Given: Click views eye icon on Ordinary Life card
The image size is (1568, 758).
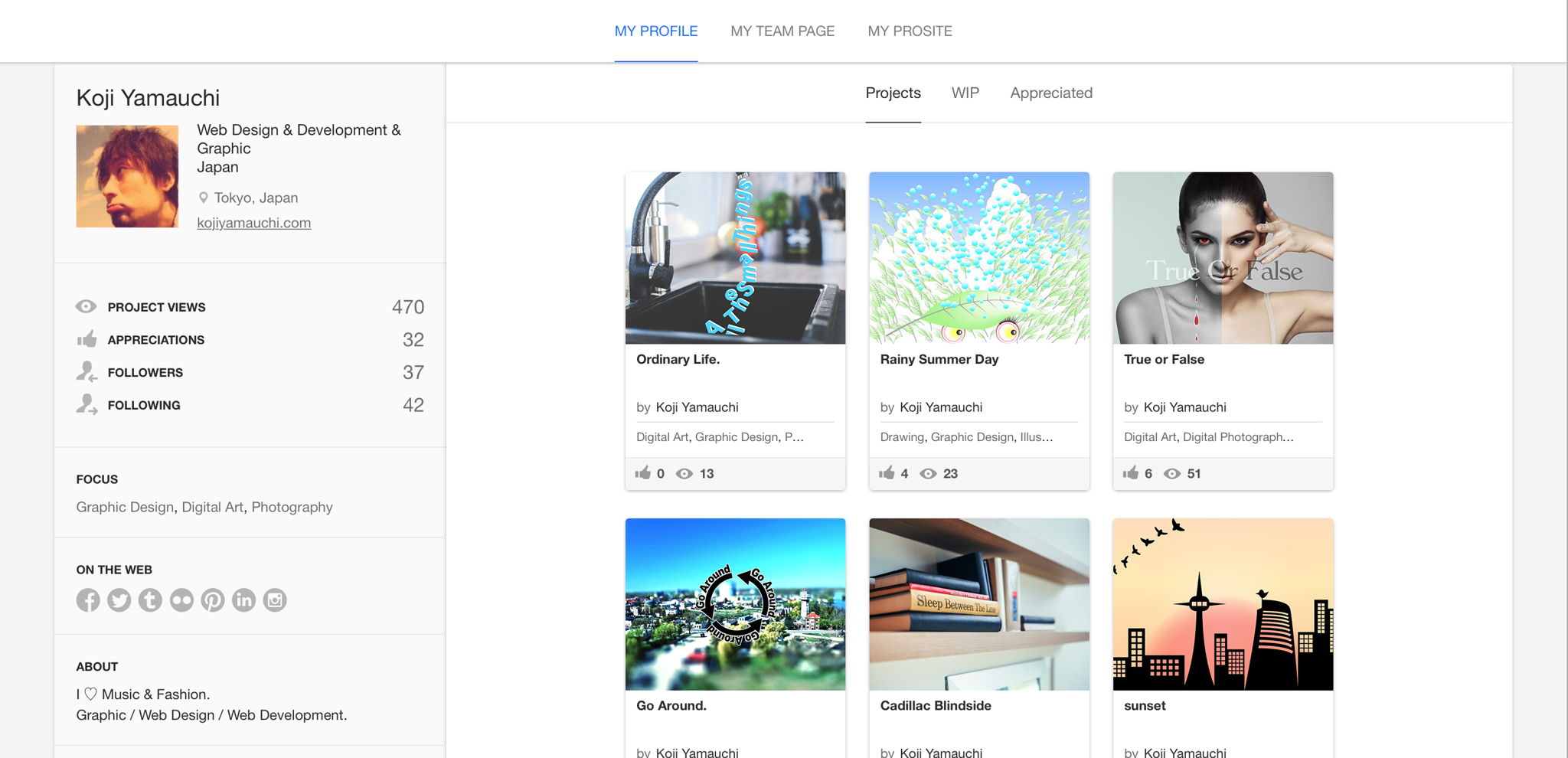Looking at the screenshot, I should click(x=684, y=474).
